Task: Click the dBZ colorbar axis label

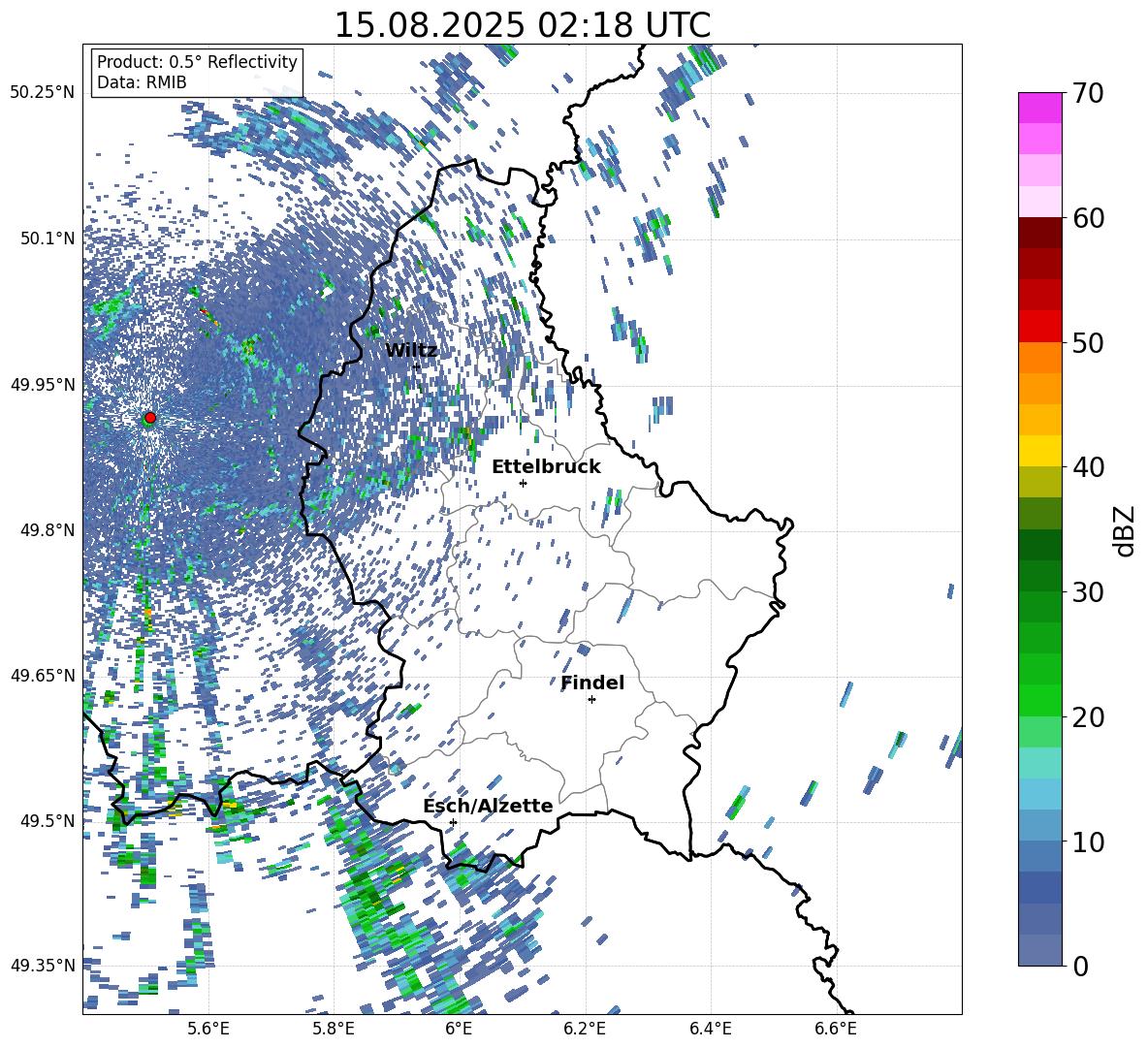Action: click(x=1126, y=530)
